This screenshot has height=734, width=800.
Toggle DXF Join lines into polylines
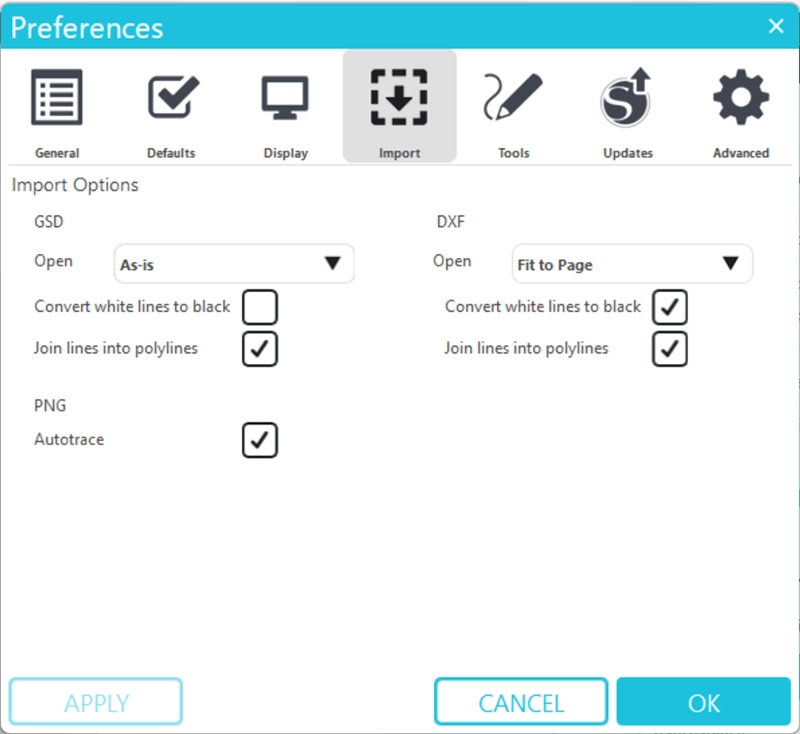[x=670, y=349]
